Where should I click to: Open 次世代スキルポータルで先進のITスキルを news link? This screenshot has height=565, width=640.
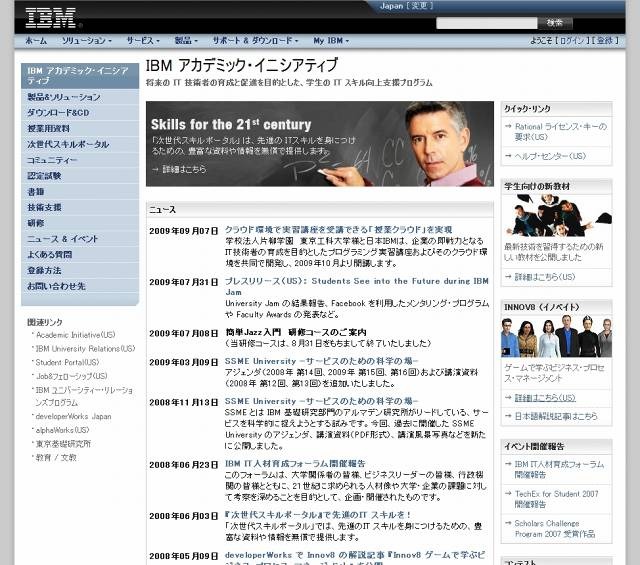click(318, 515)
